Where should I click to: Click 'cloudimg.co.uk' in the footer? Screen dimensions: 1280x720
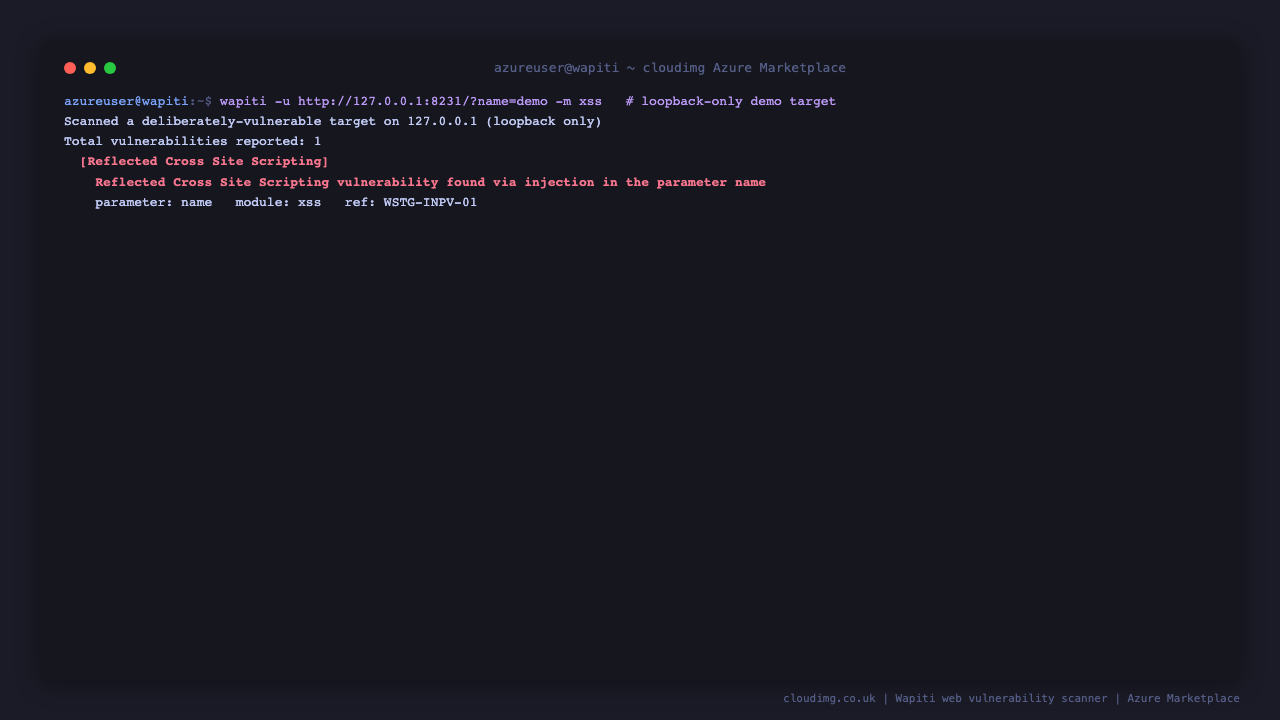[x=829, y=698]
